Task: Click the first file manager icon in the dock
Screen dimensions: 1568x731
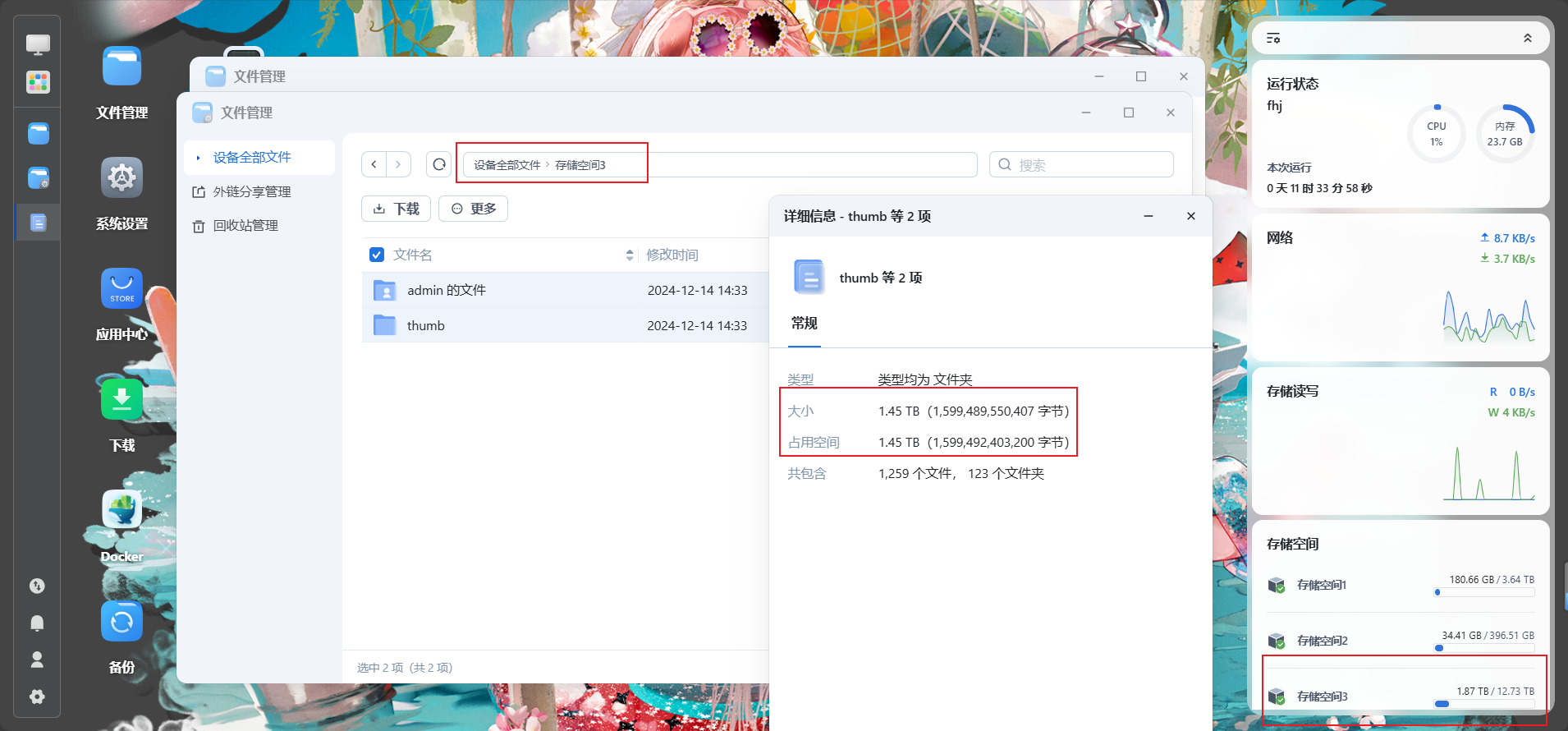Action: 38,133
